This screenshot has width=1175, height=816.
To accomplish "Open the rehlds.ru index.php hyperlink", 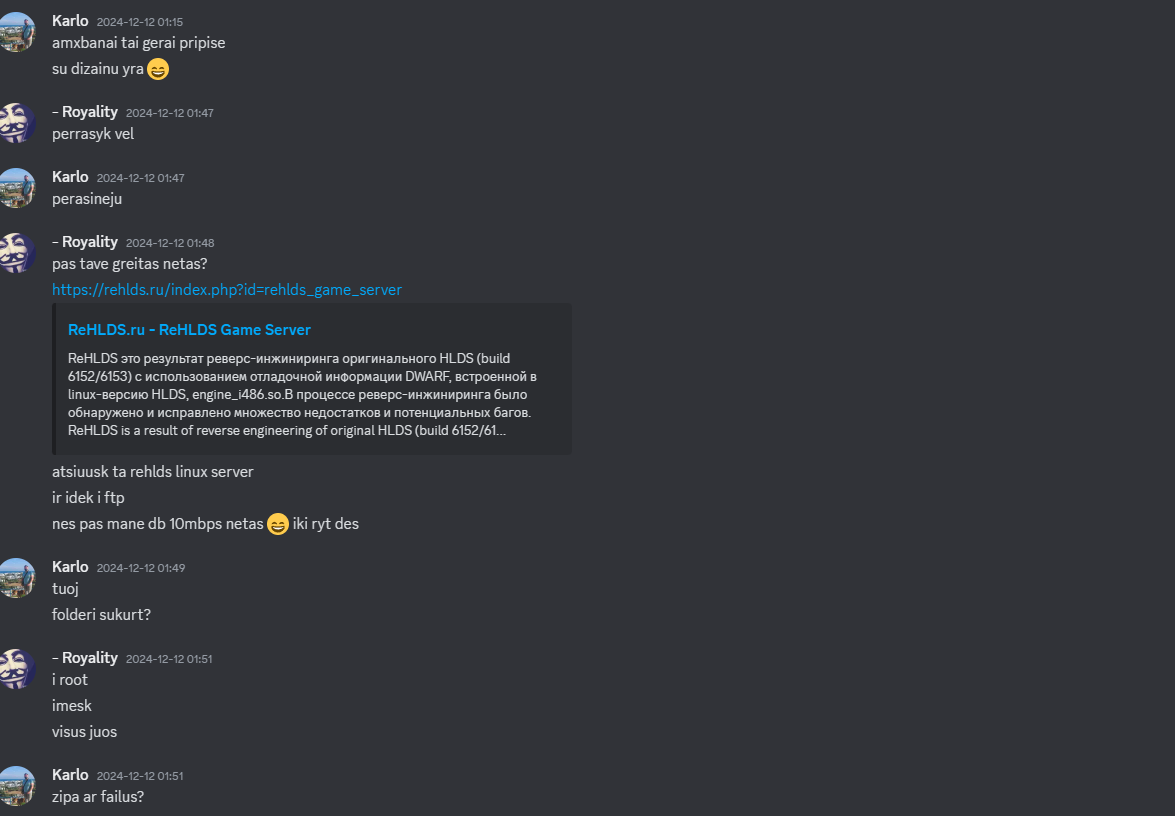I will [226, 289].
